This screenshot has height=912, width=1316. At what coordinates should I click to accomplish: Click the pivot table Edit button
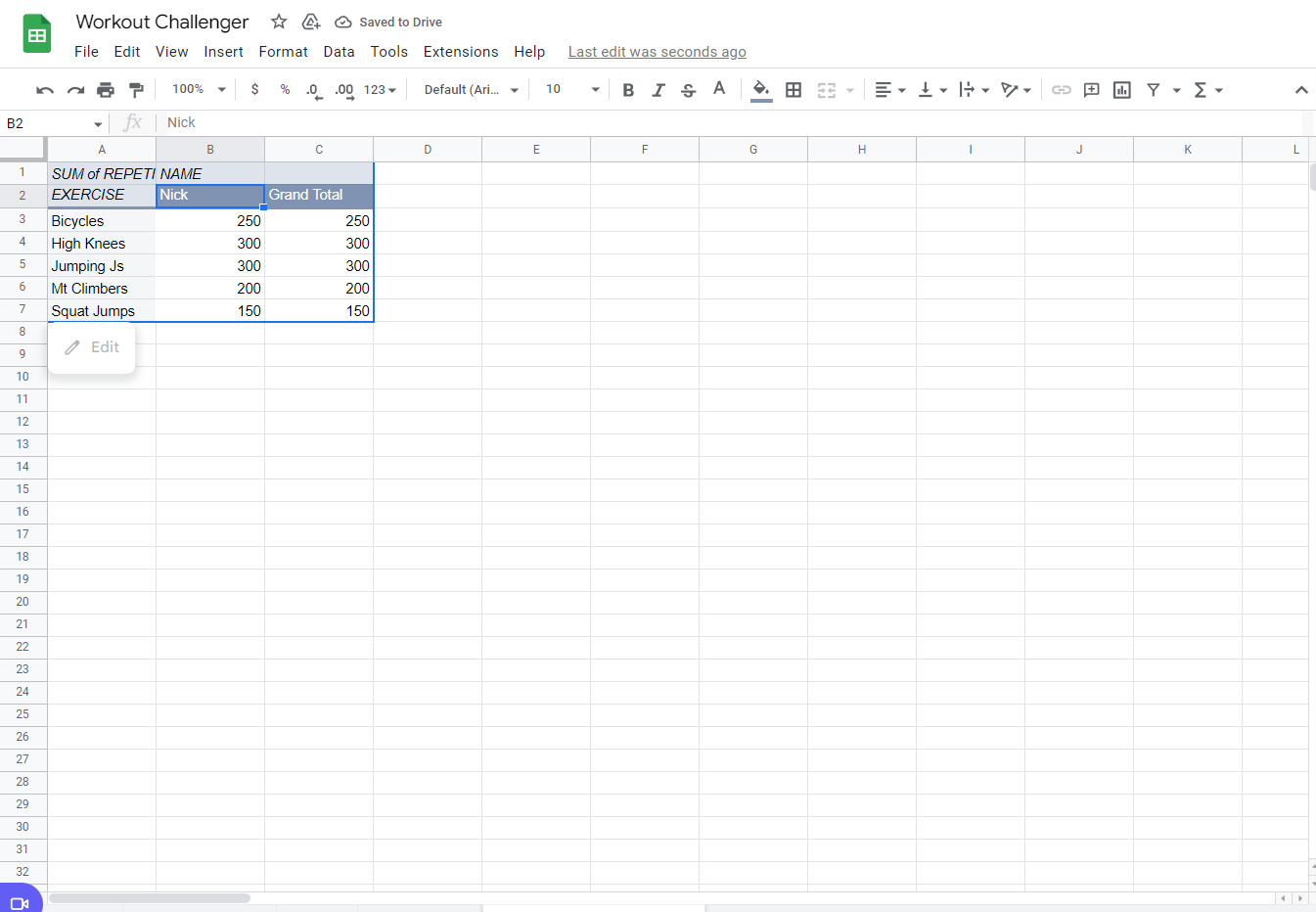pos(92,347)
